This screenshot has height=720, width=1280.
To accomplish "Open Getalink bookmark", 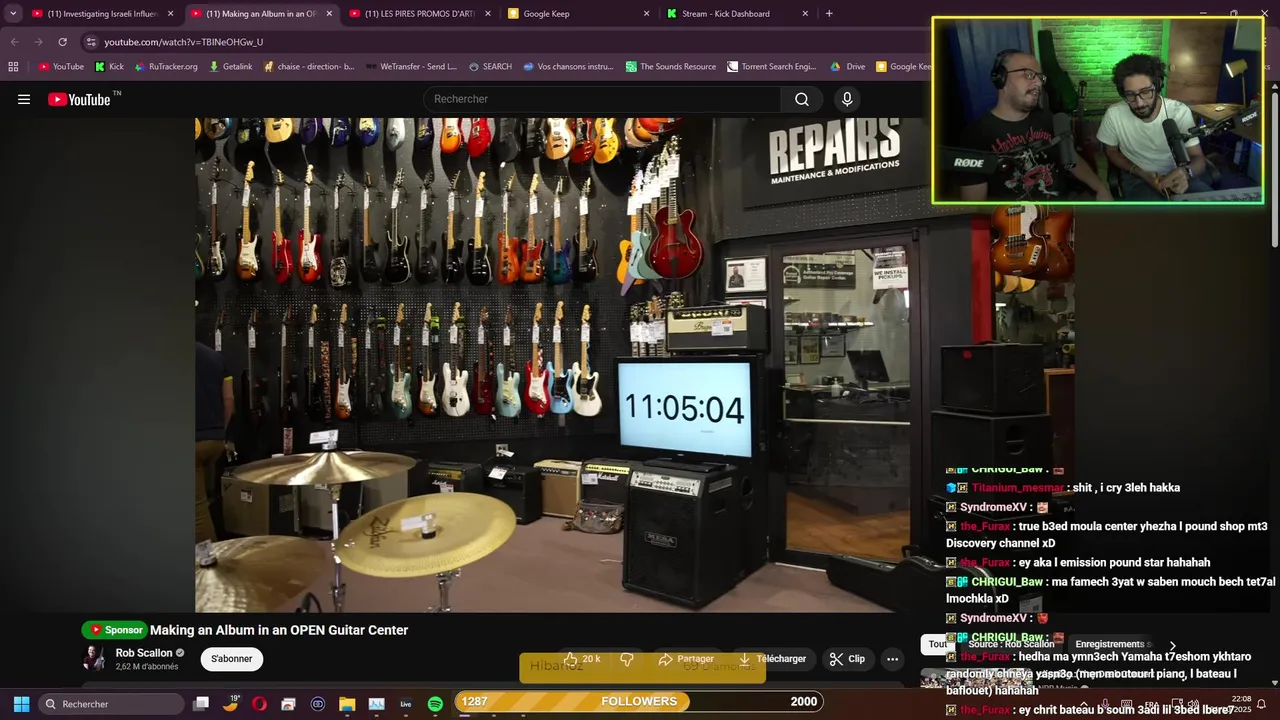I will coord(230,67).
